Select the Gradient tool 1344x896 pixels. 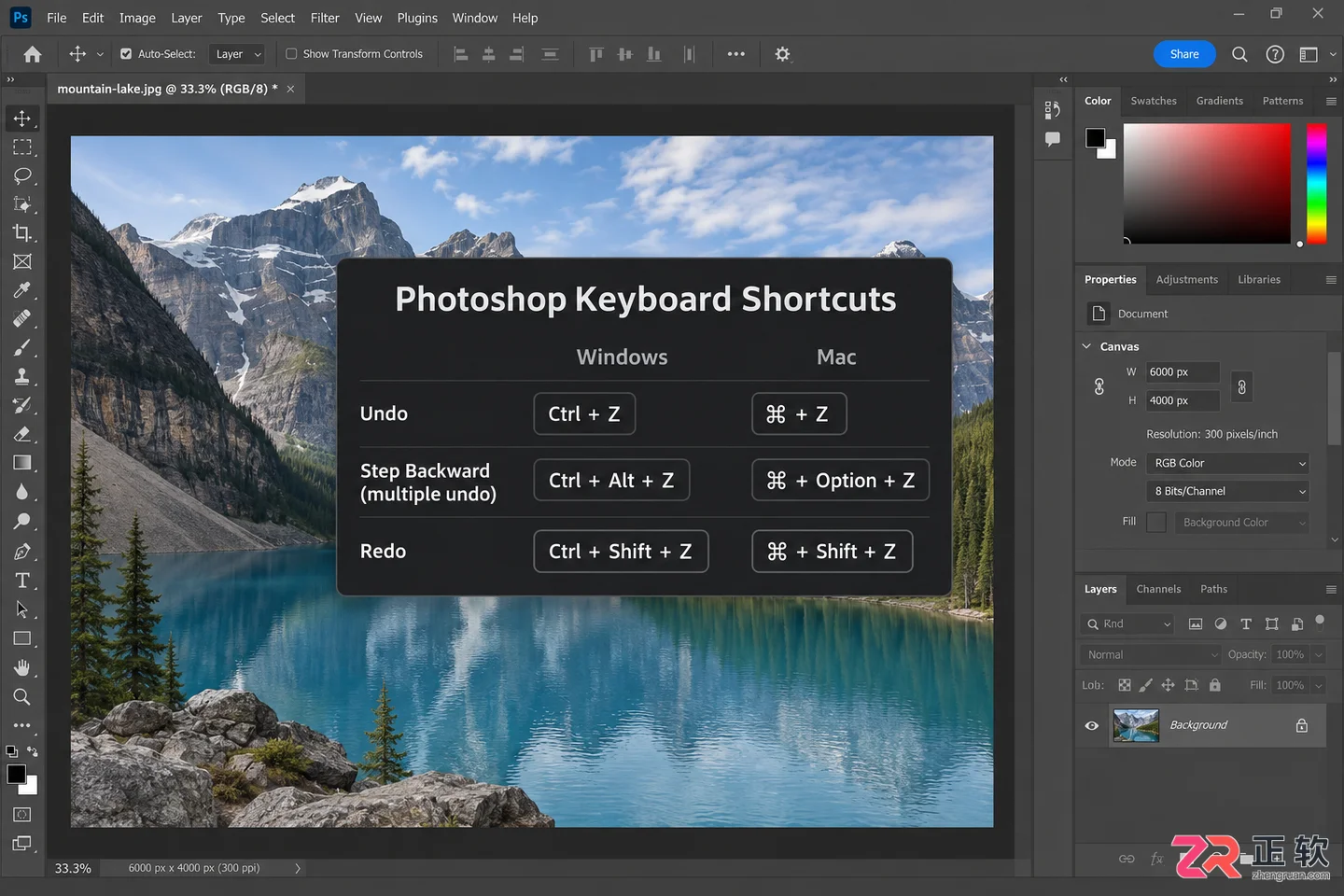pyautogui.click(x=21, y=463)
